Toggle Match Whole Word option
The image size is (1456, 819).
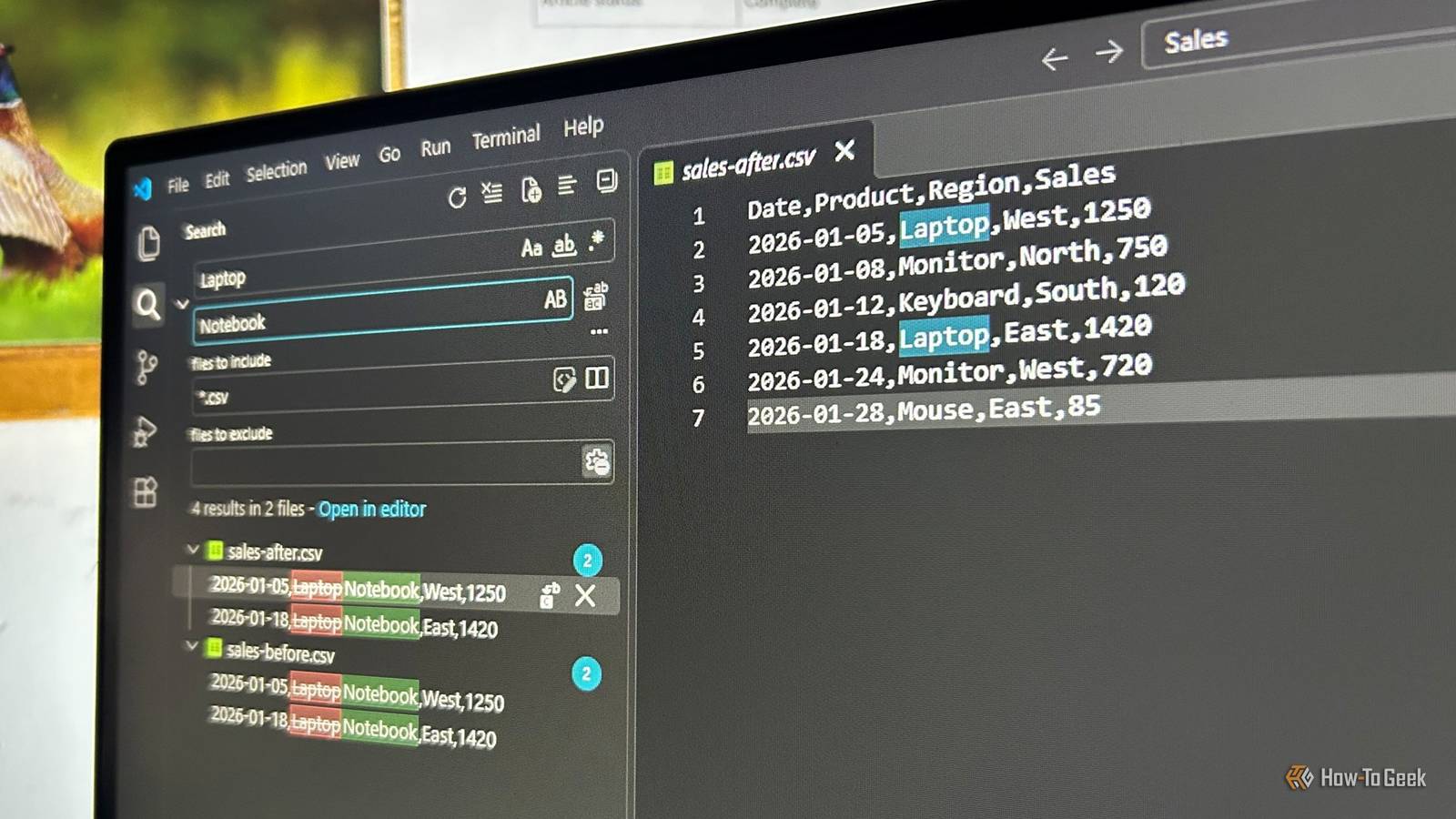[x=564, y=244]
